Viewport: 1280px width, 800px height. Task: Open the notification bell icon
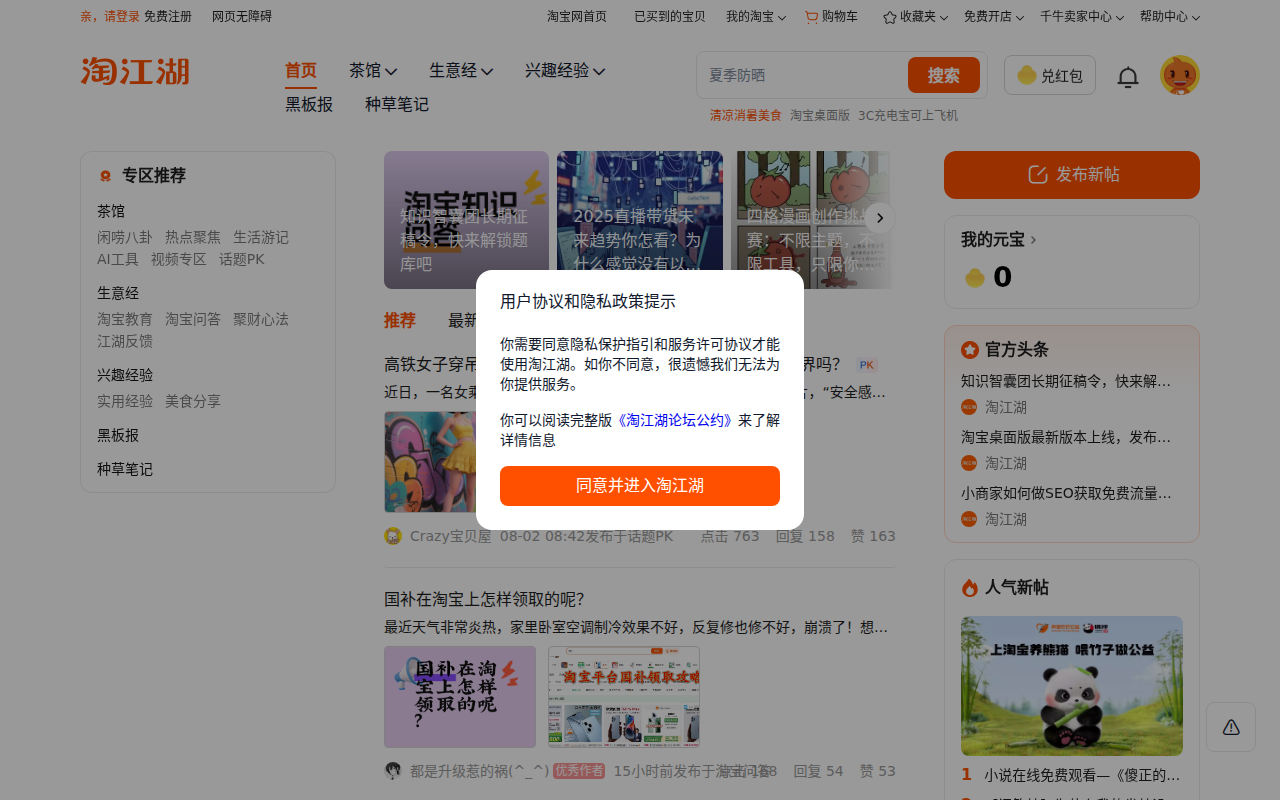(1127, 75)
